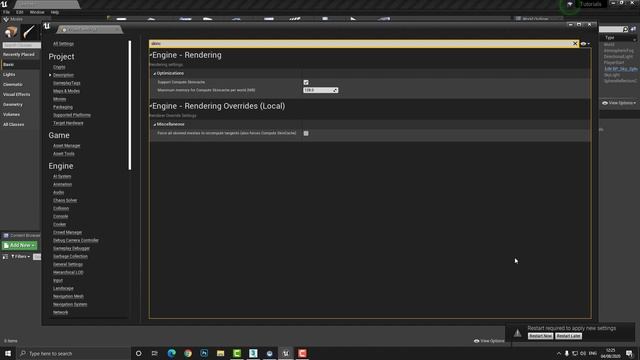
Task: Open Maps & Modes project settings
Action: [66, 91]
